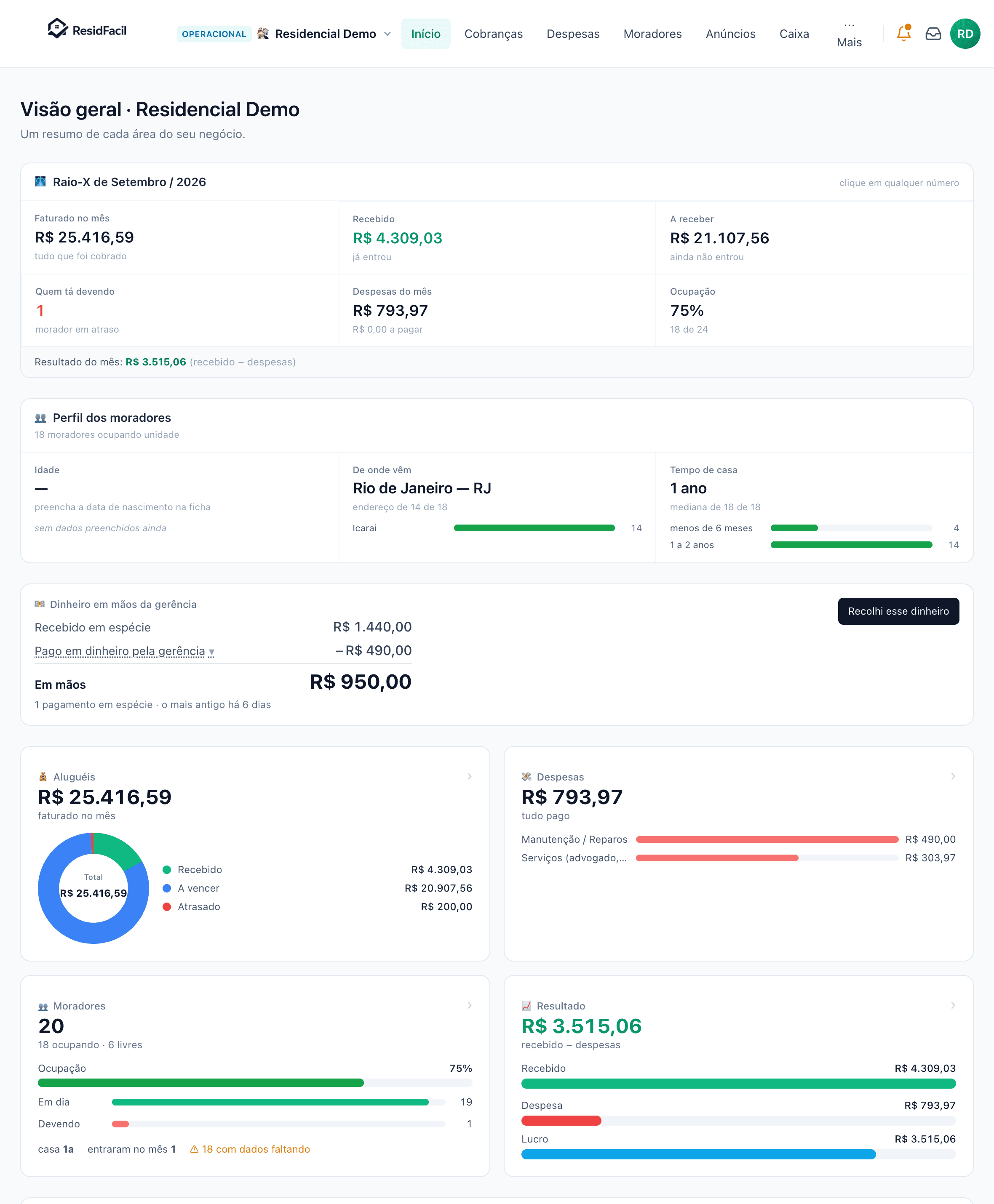Image resolution: width=994 pixels, height=1204 pixels.
Task: Click Quem tá devendo number 1
Action: click(x=40, y=311)
